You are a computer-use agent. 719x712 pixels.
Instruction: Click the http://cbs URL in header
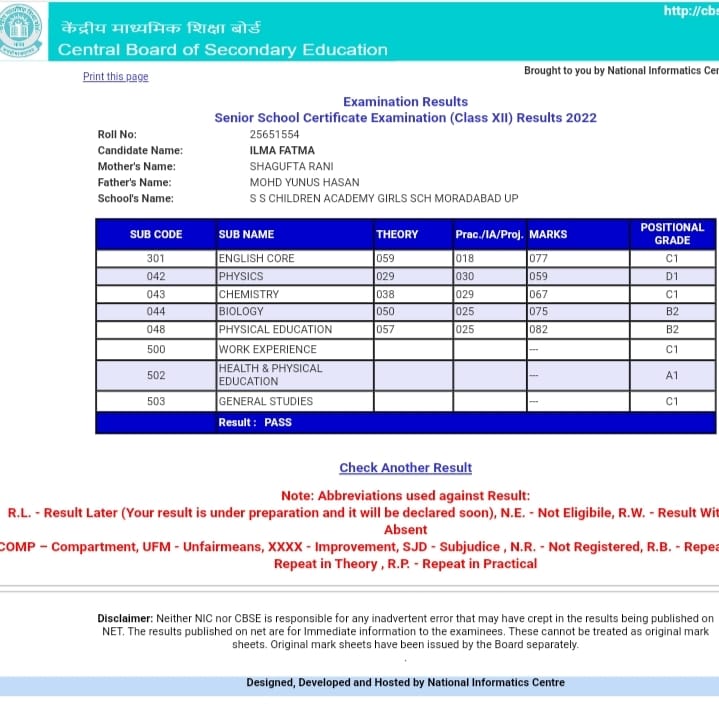click(691, 11)
